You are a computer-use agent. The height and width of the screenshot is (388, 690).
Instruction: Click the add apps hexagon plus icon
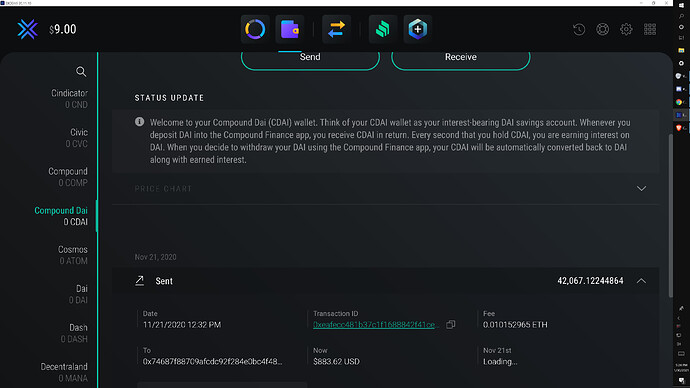click(x=418, y=29)
